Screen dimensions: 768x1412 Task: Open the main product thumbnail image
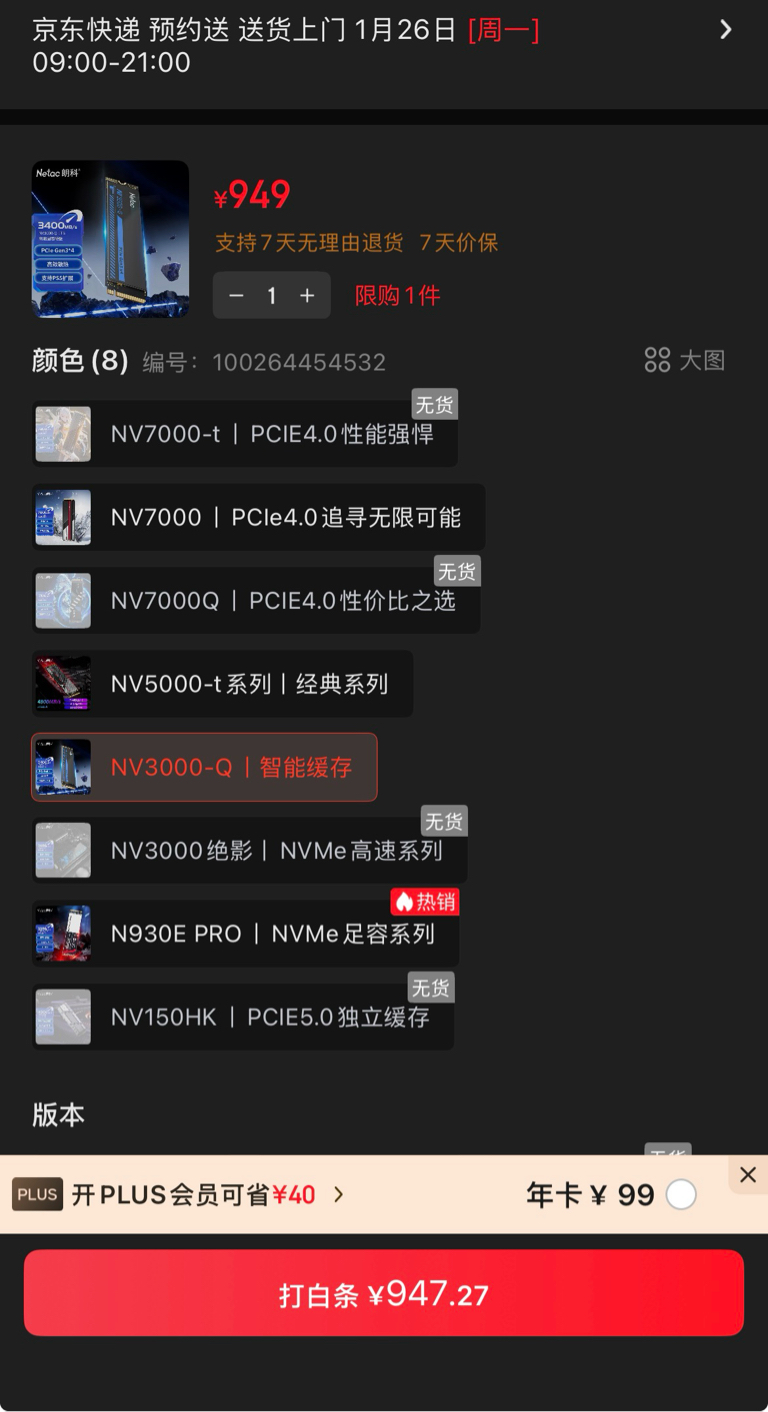[x=110, y=239]
